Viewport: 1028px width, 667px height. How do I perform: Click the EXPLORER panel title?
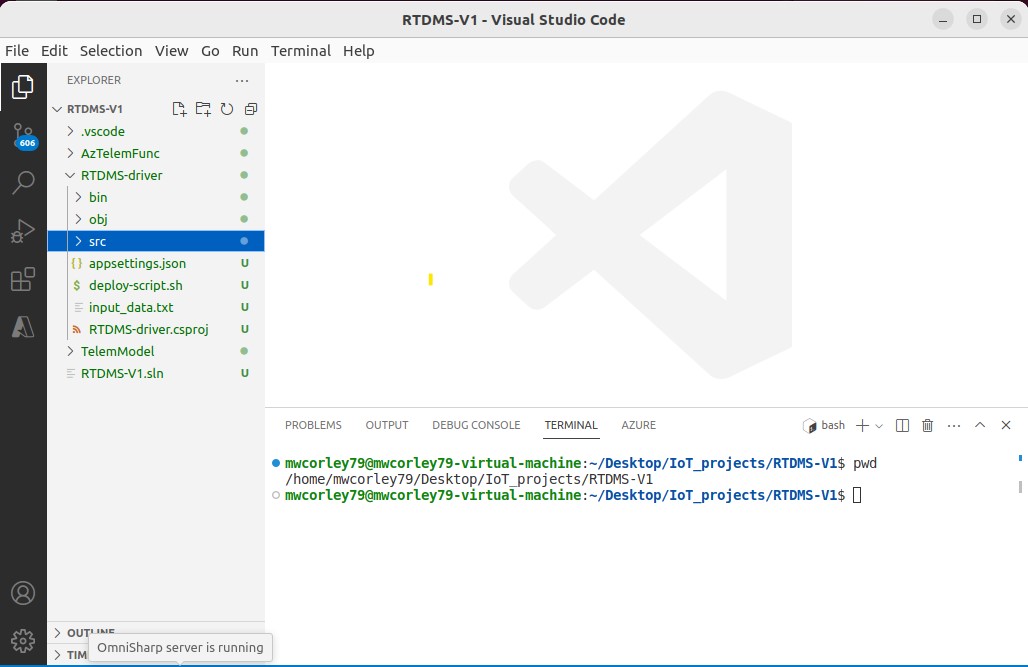click(x=94, y=80)
